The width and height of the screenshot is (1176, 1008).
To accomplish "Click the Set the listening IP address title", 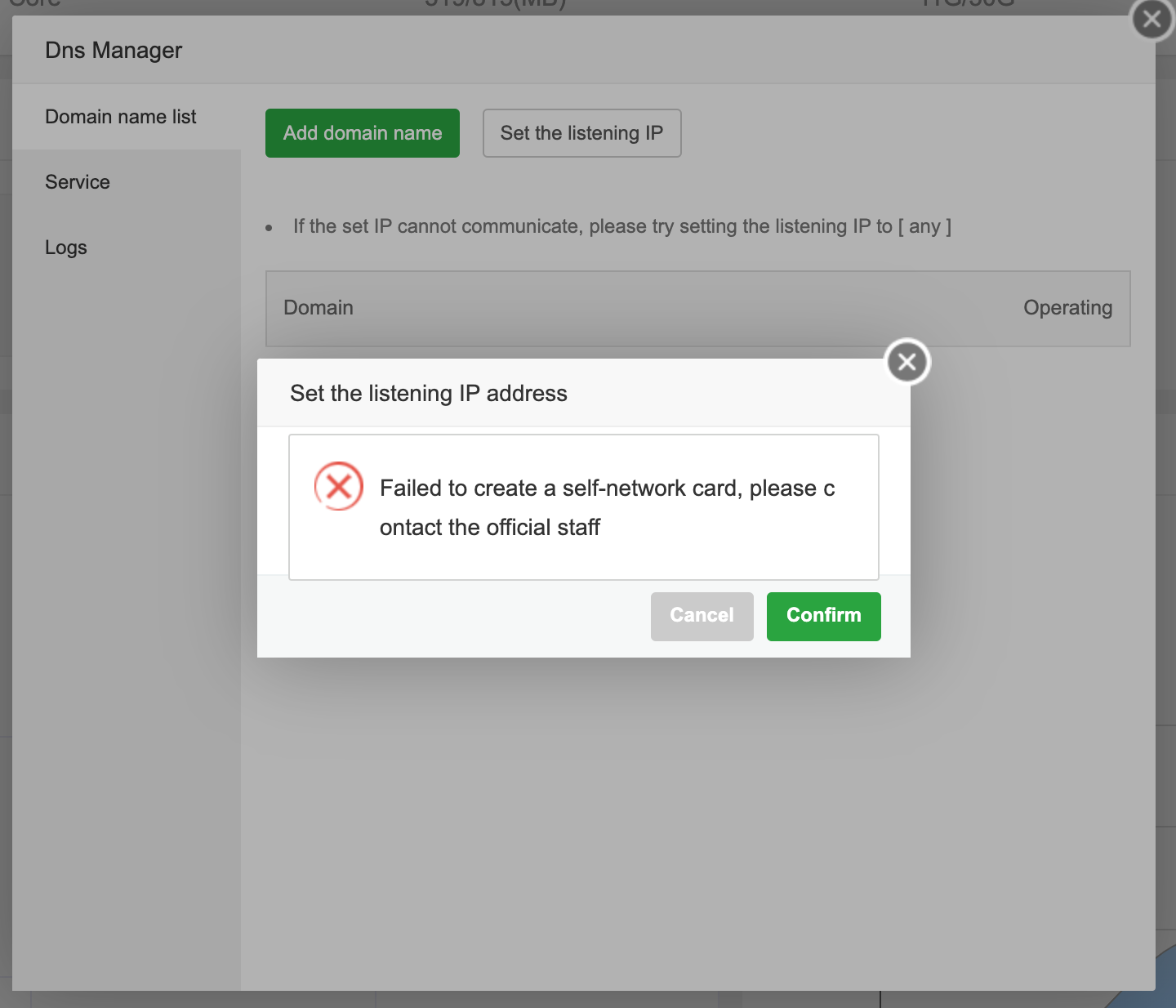I will point(429,394).
